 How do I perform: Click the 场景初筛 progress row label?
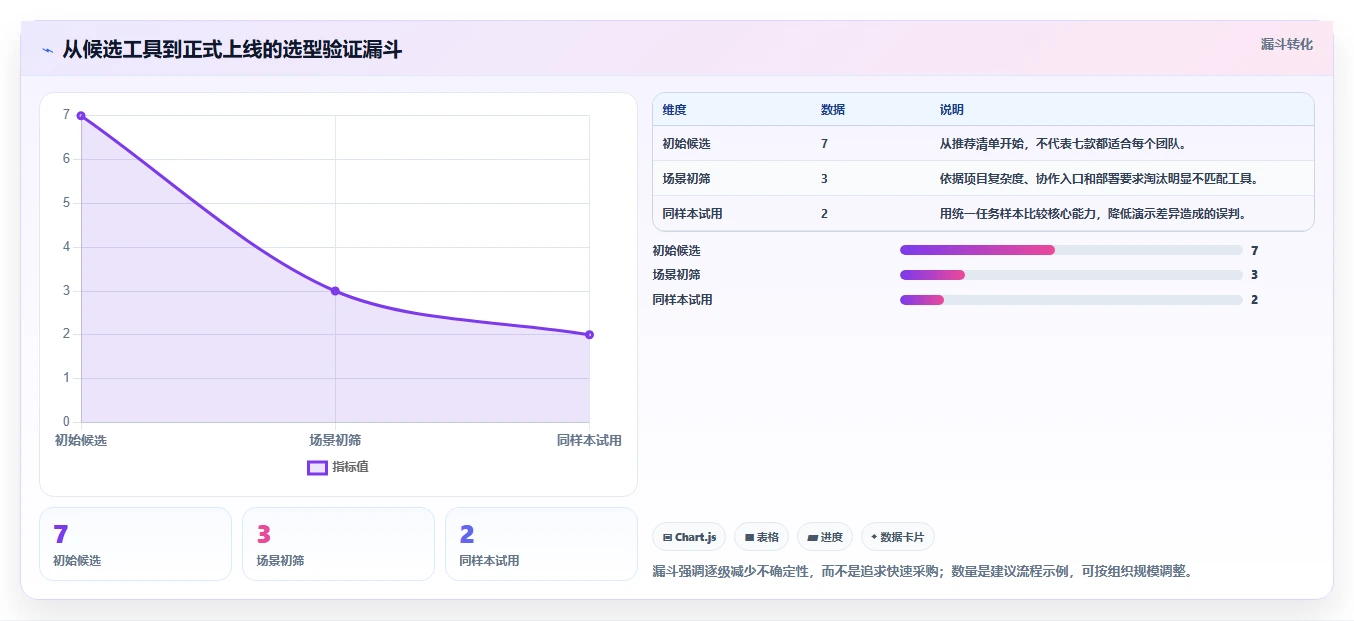click(677, 275)
